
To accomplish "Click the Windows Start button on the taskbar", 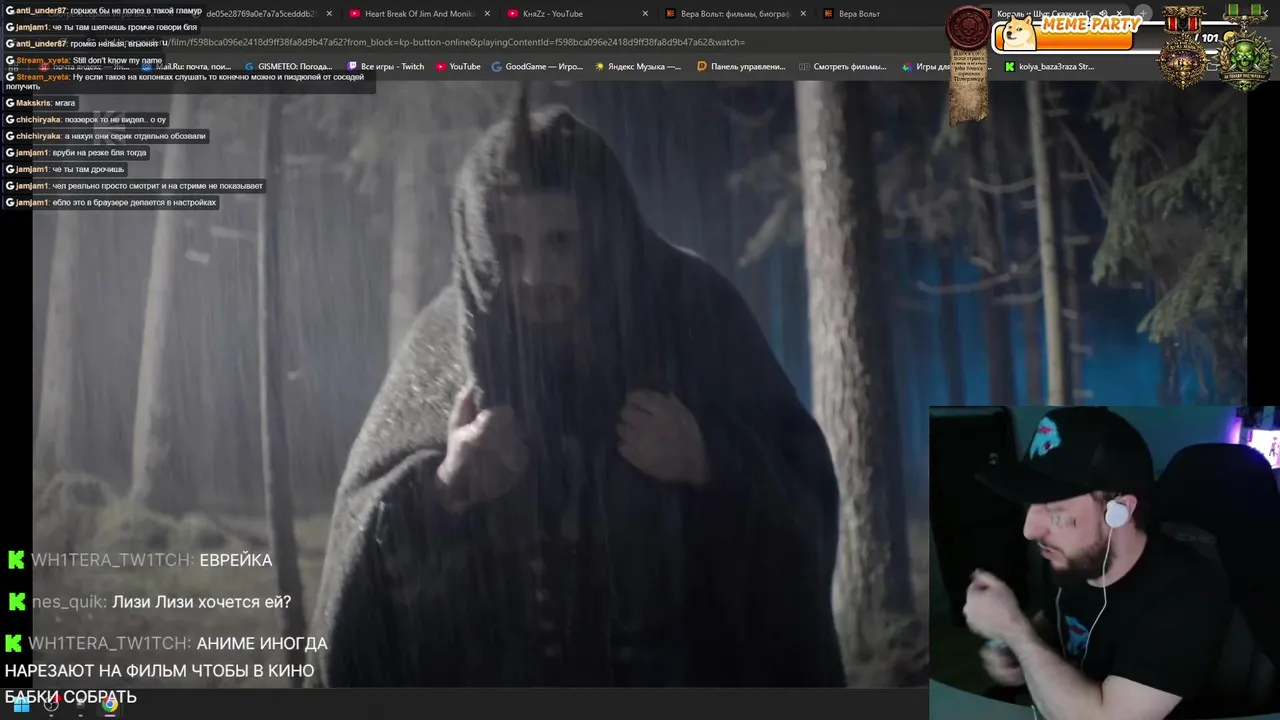I will [x=21, y=704].
